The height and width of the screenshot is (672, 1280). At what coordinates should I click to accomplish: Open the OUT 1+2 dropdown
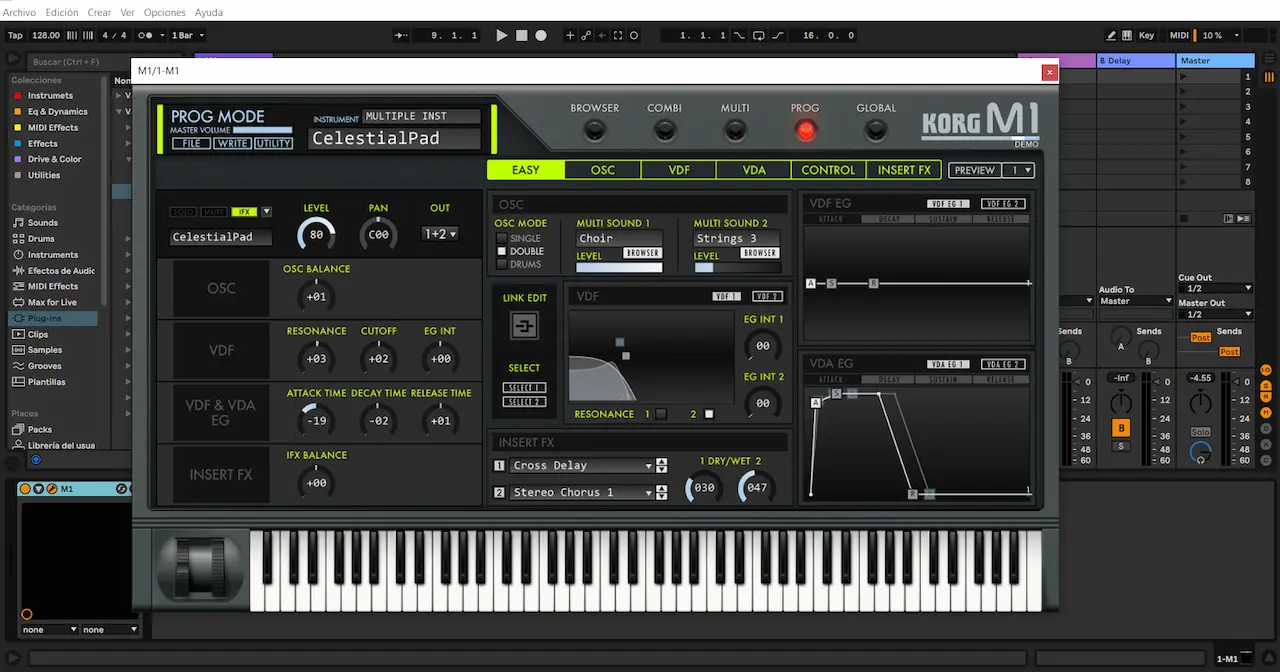click(440, 234)
